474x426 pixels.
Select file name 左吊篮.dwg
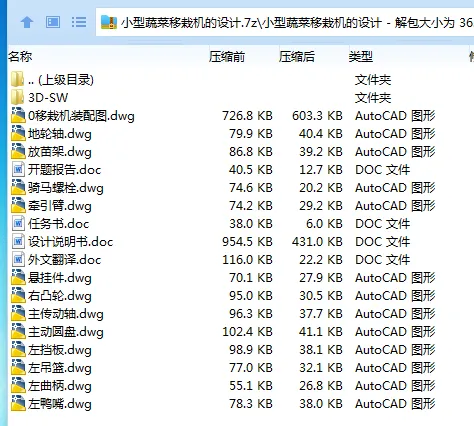[60, 368]
